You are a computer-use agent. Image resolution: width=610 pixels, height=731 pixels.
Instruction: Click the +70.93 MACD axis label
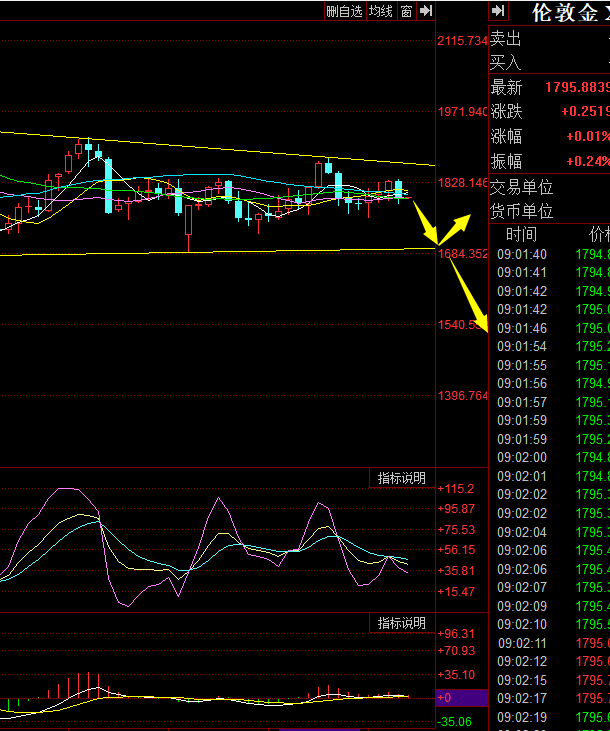456,651
